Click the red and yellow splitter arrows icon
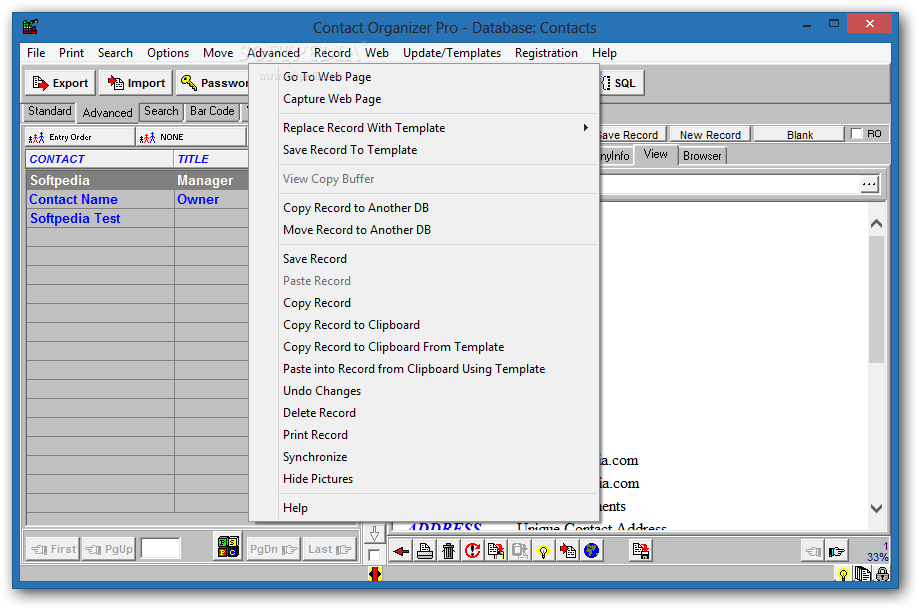The height and width of the screenshot is (609, 919). (375, 574)
